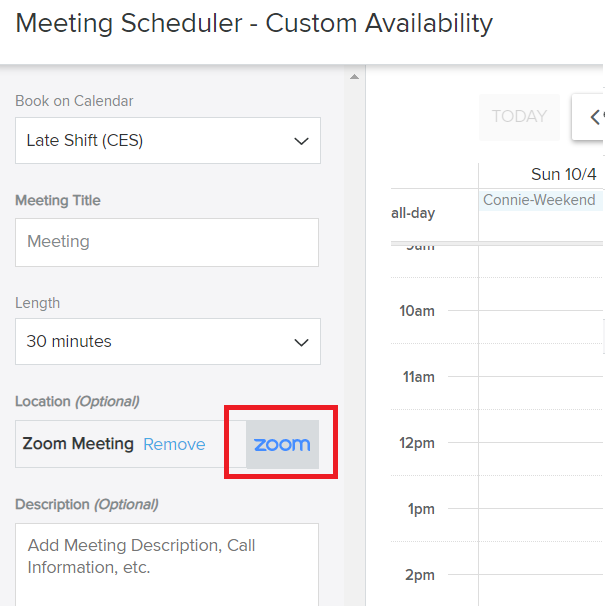Screen dimensions: 605x606
Task: Click empty all-day cell below Connie-Weekend
Action: pyautogui.click(x=540, y=226)
